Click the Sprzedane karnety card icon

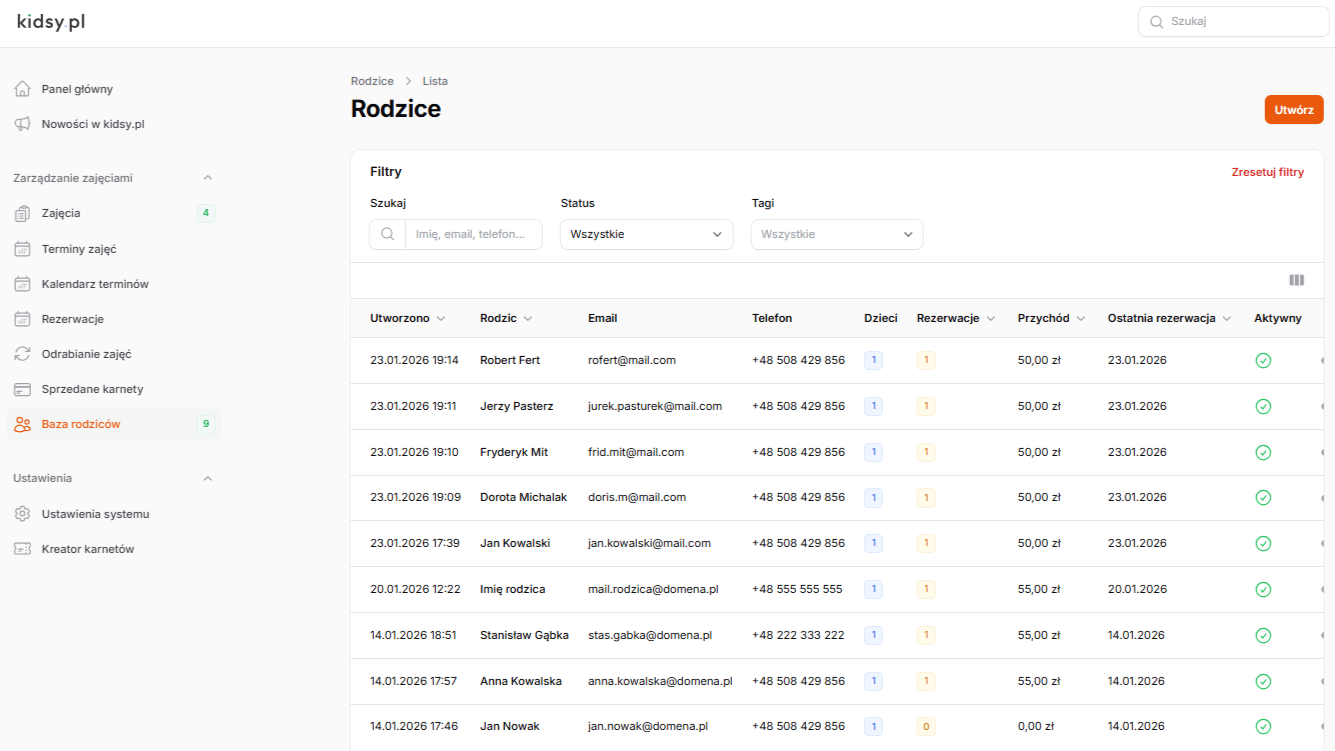pyautogui.click(x=22, y=388)
